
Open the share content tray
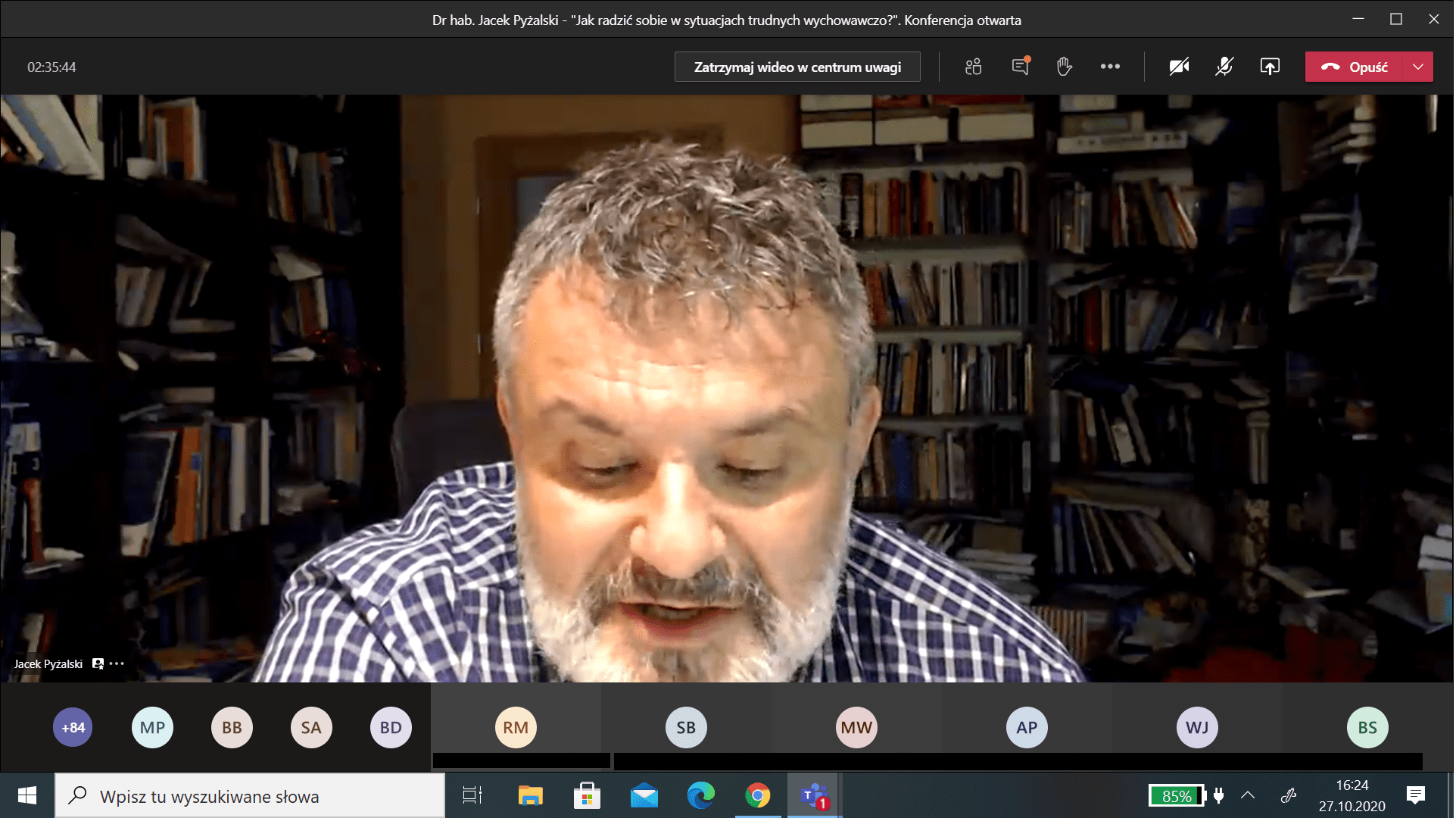(1270, 67)
